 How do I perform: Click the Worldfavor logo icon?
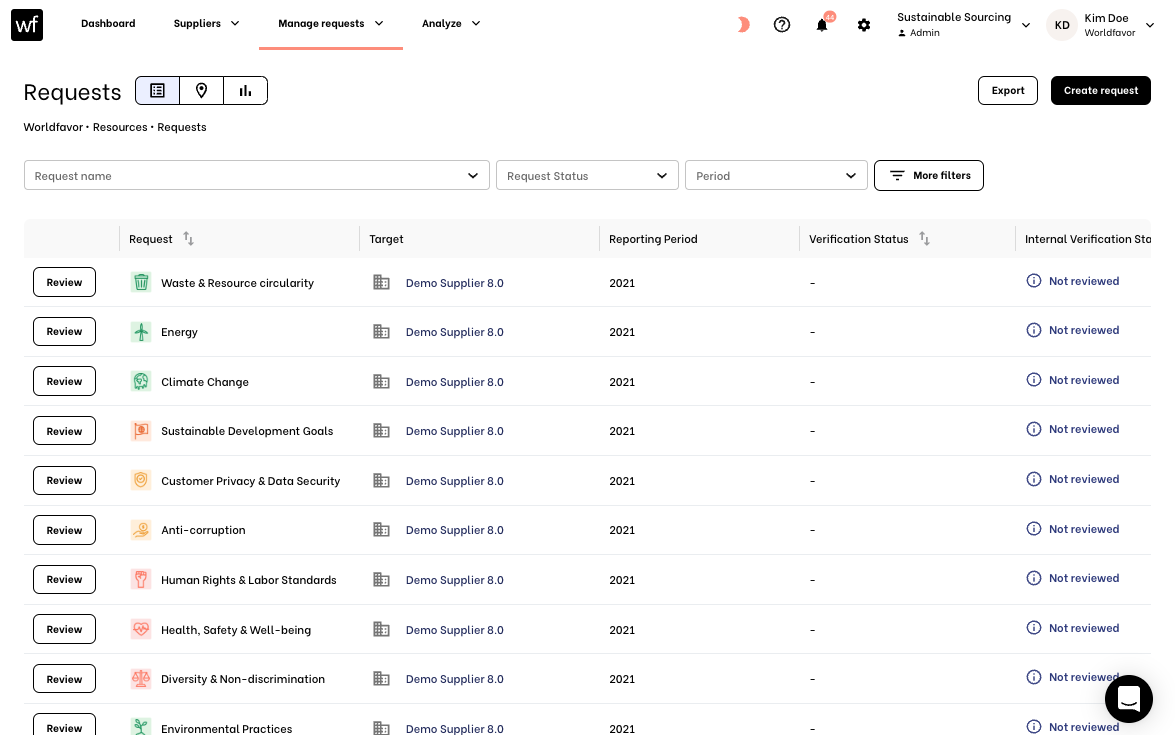pos(27,24)
